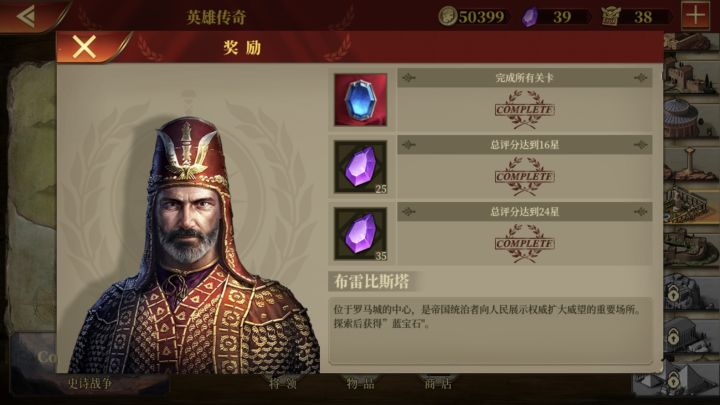Select the purple gem reward worth 35
Viewport: 720px width, 405px height.
(360, 234)
